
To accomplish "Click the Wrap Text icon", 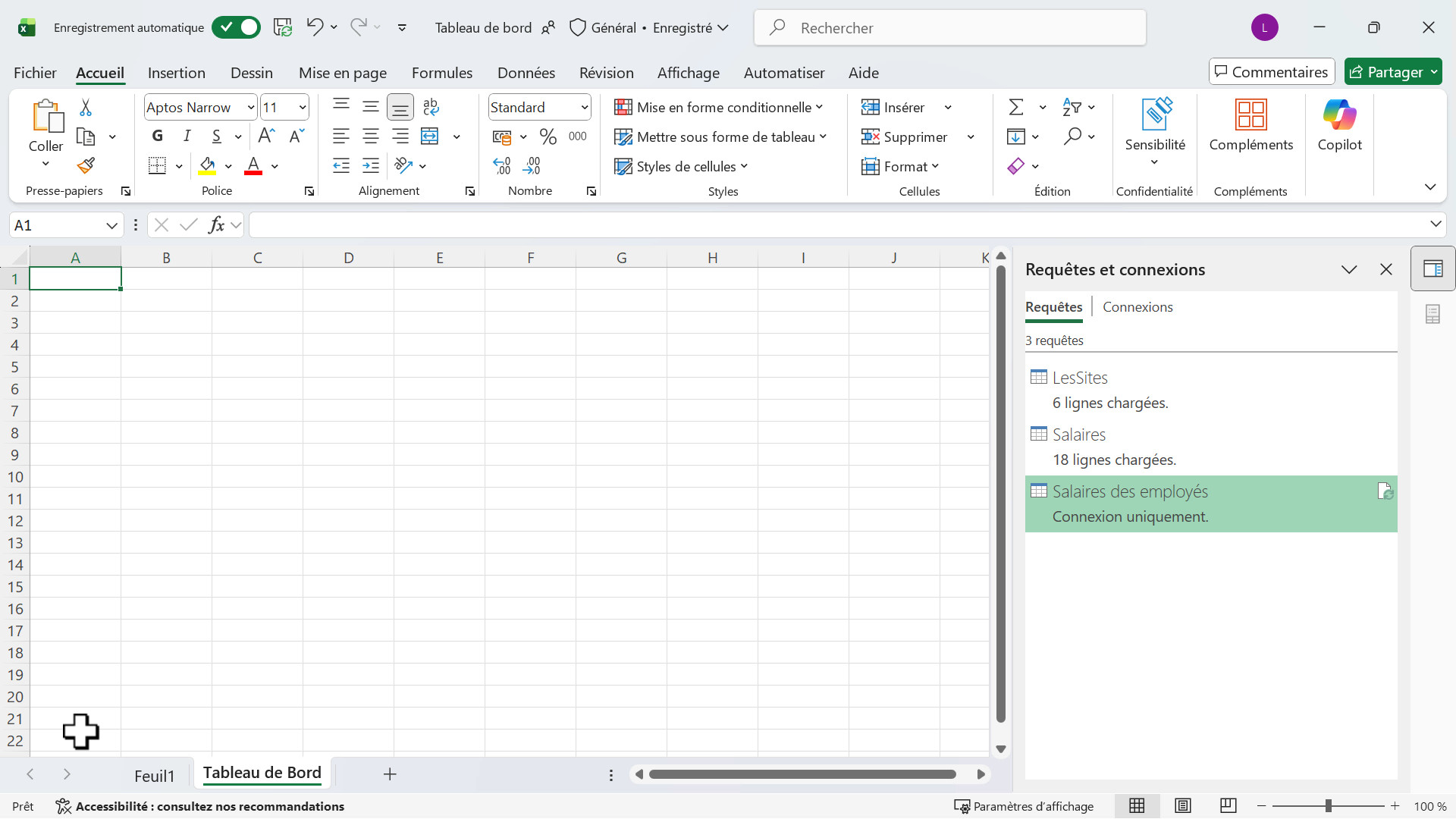I will [x=431, y=107].
